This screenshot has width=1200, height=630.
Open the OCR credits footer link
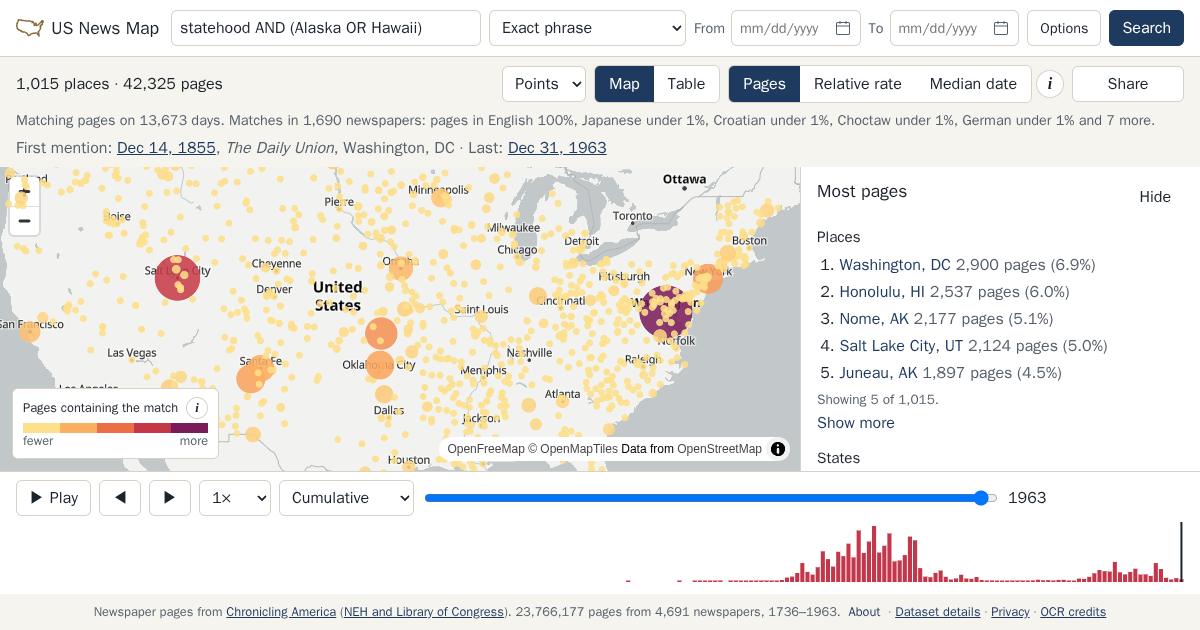(x=1073, y=612)
